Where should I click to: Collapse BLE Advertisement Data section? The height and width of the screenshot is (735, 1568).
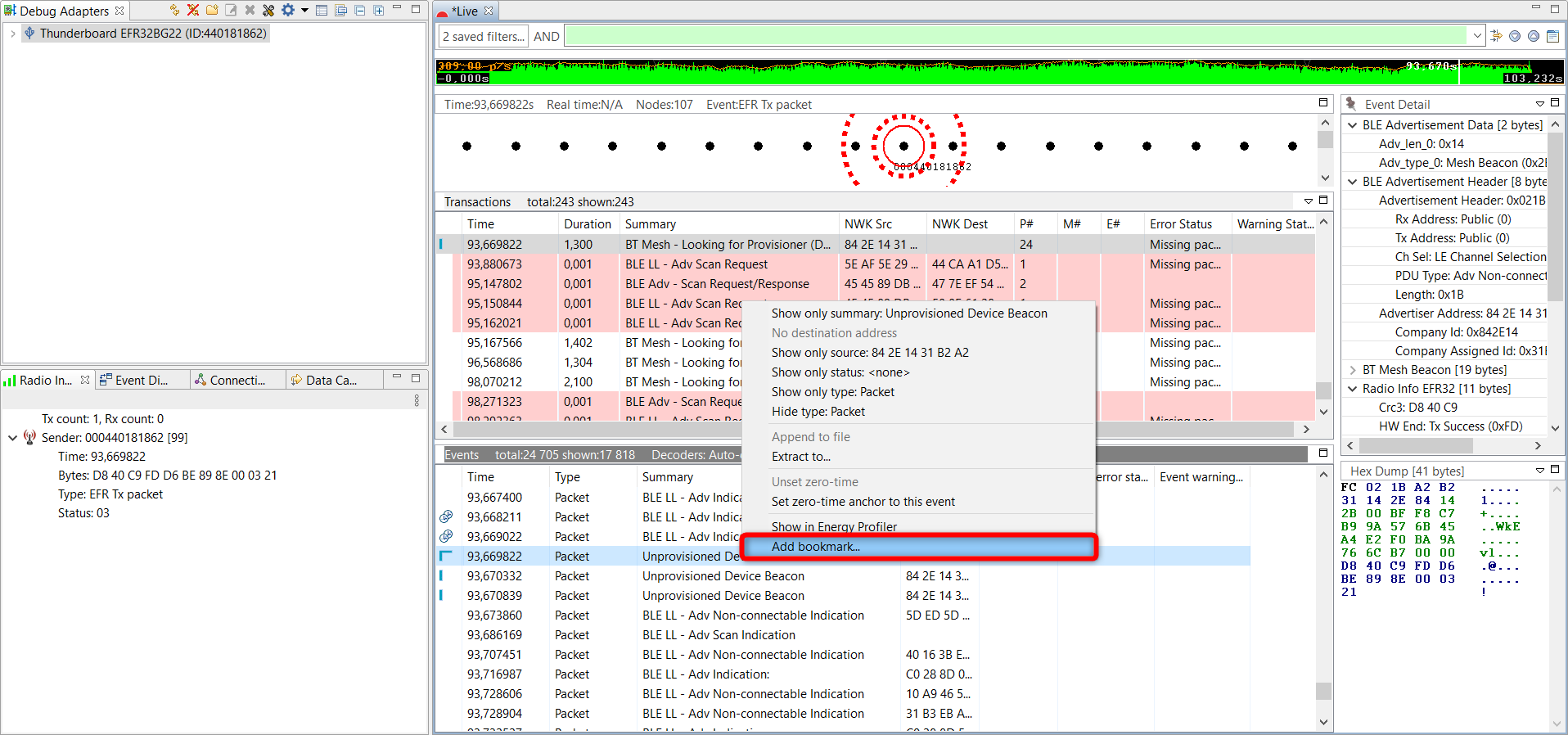[x=1353, y=125]
